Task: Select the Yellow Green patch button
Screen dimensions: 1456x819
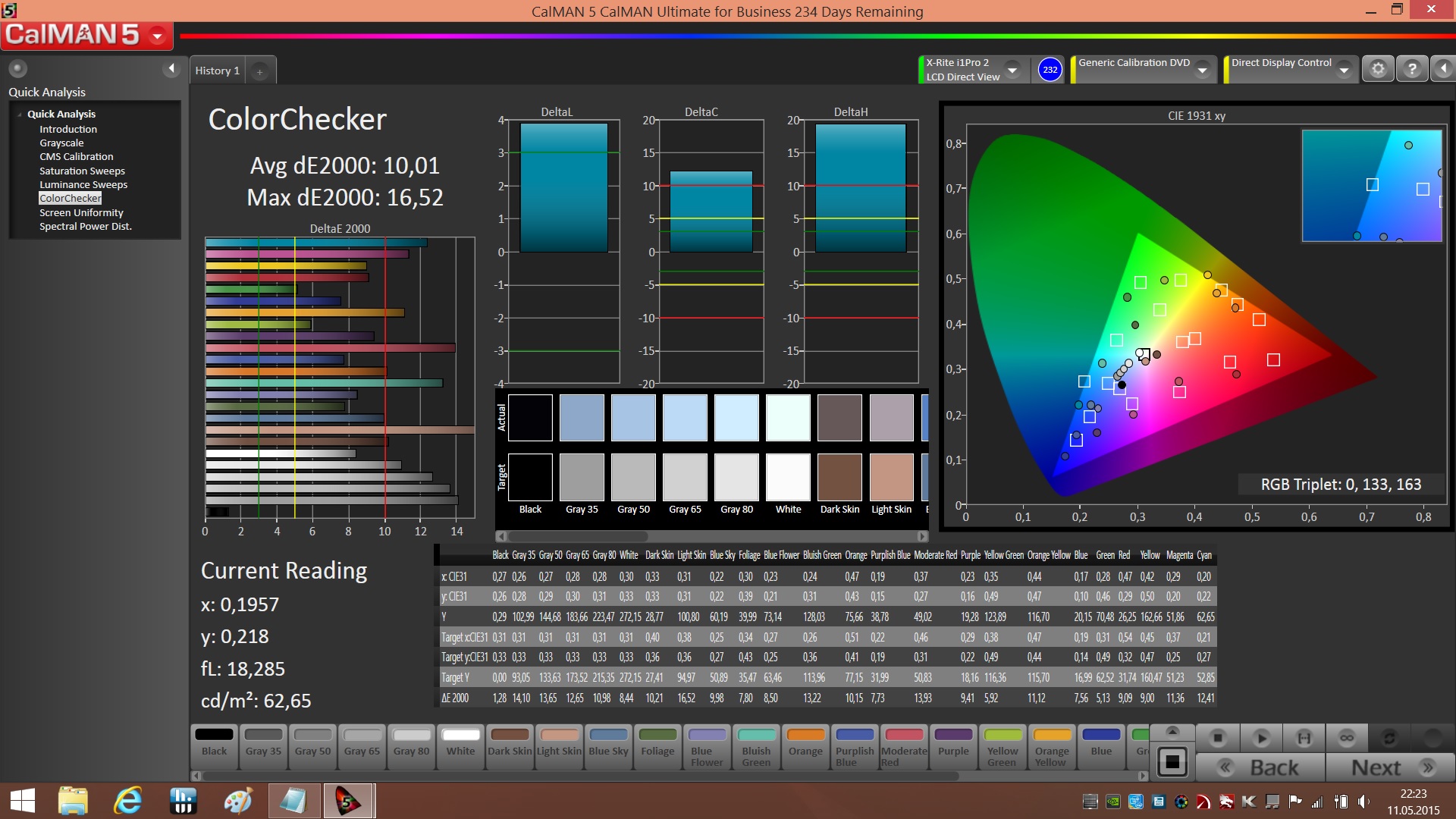Action: tap(1003, 748)
